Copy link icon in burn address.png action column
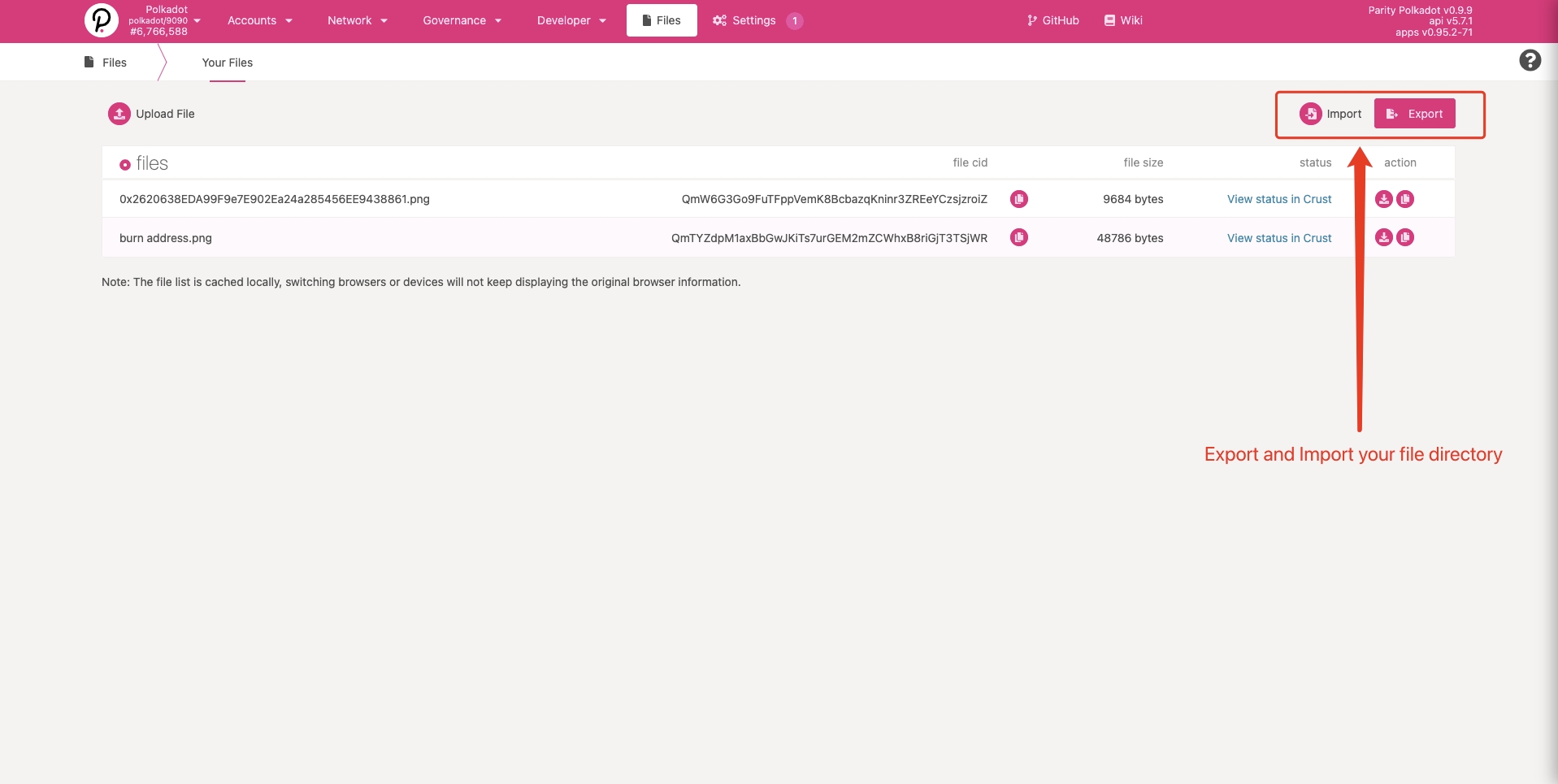 click(x=1405, y=237)
